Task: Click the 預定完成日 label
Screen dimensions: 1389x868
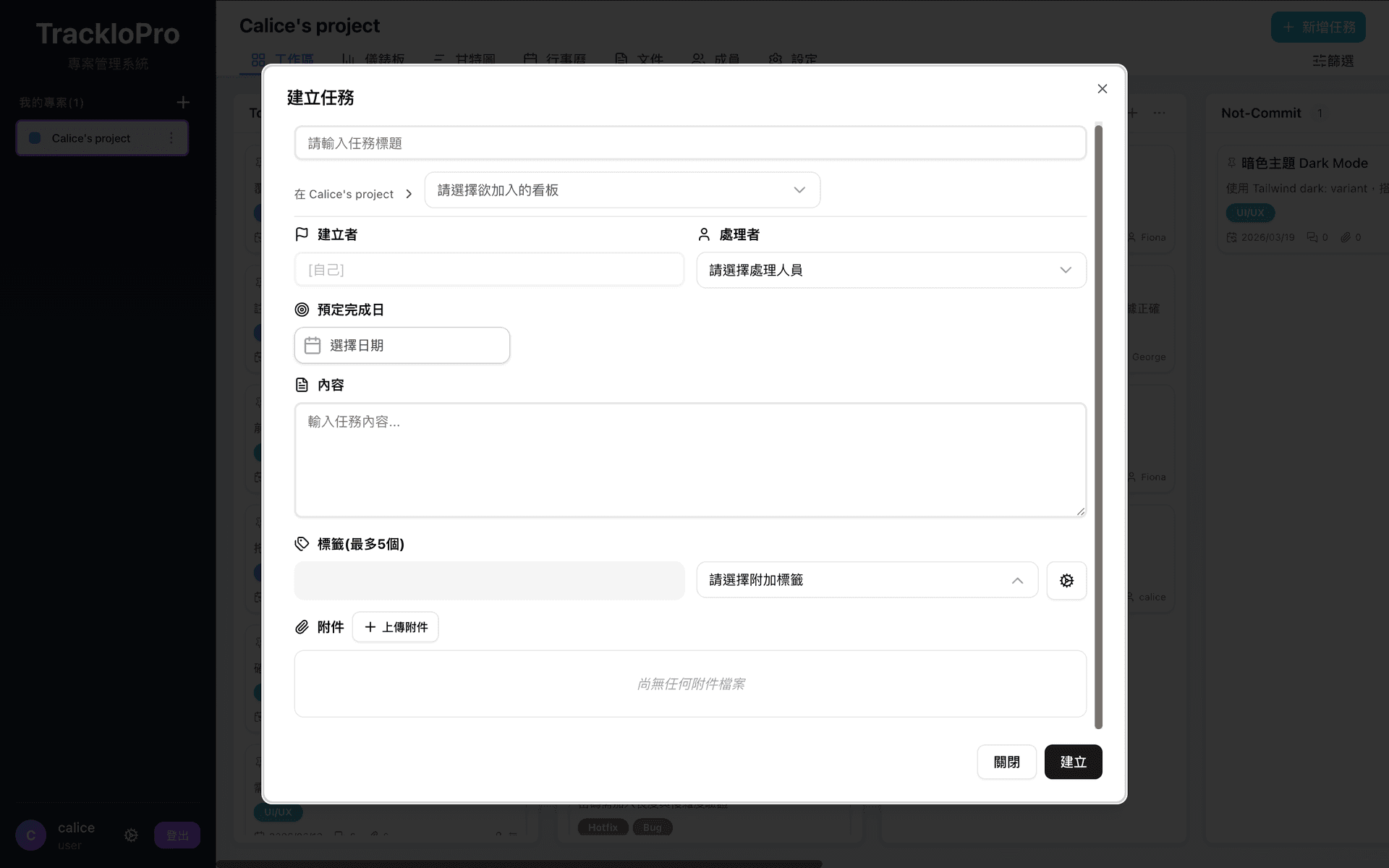Action: point(350,310)
